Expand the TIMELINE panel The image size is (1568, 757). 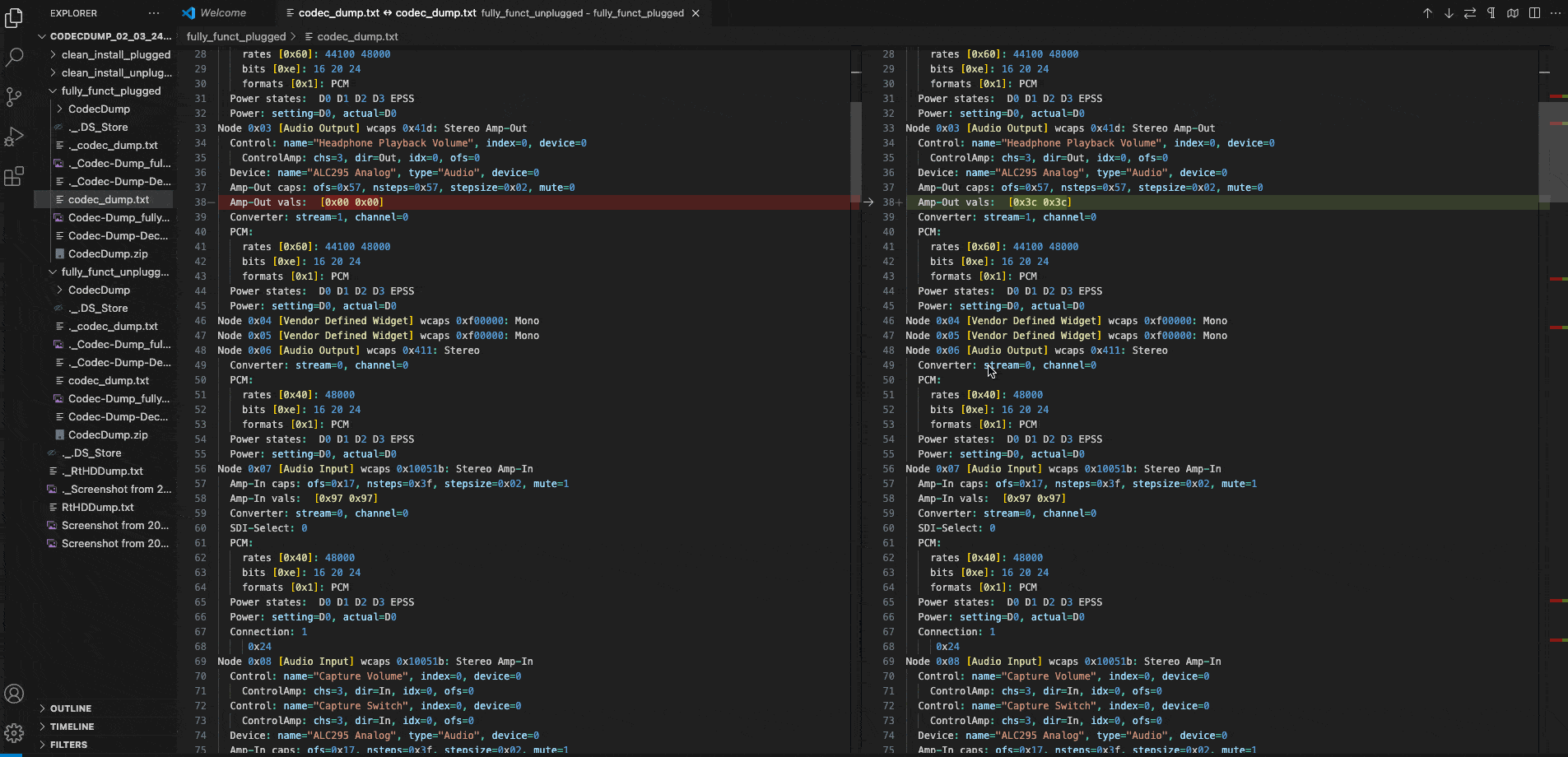[105, 727]
